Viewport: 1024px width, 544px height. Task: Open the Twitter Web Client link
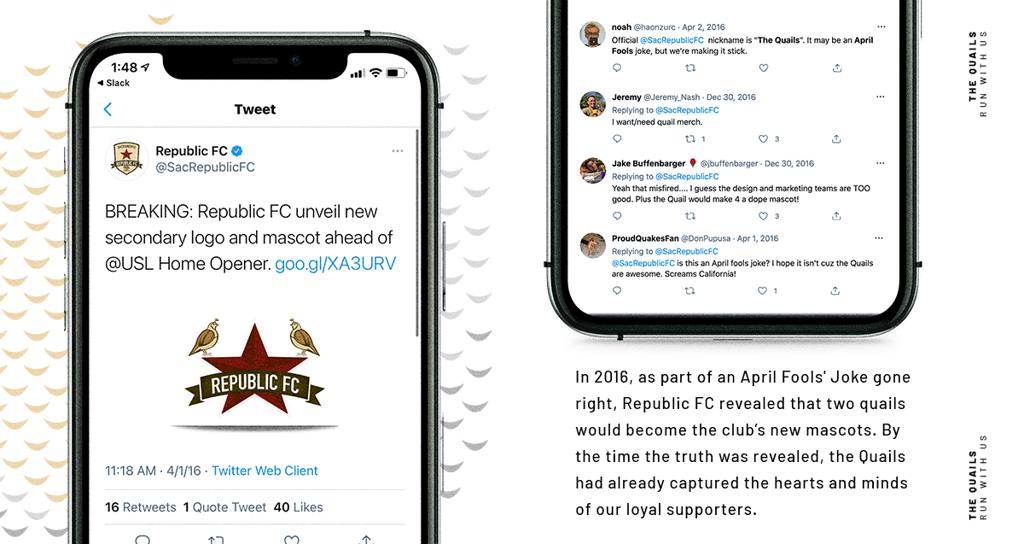coord(264,471)
